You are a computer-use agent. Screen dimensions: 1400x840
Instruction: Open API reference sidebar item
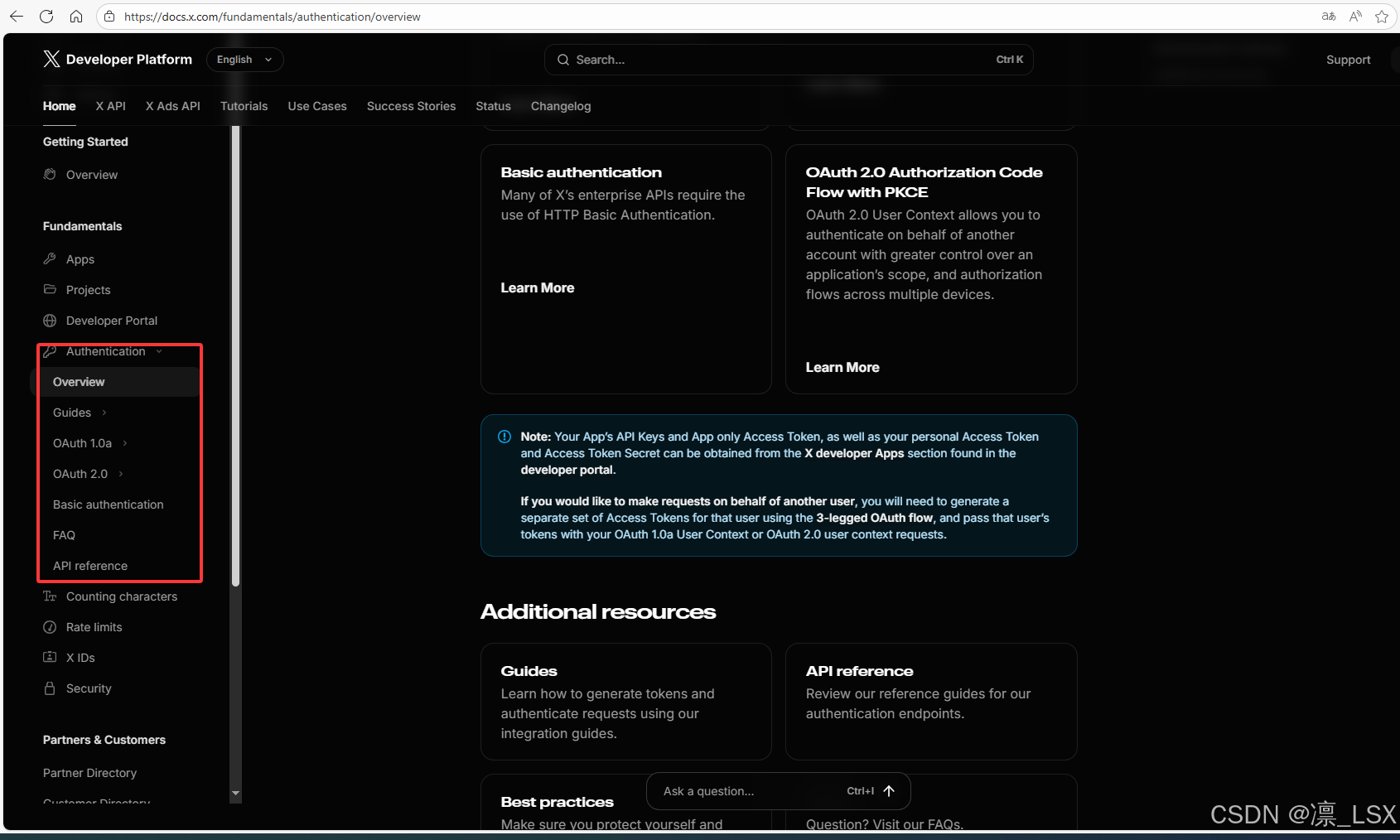click(x=90, y=566)
